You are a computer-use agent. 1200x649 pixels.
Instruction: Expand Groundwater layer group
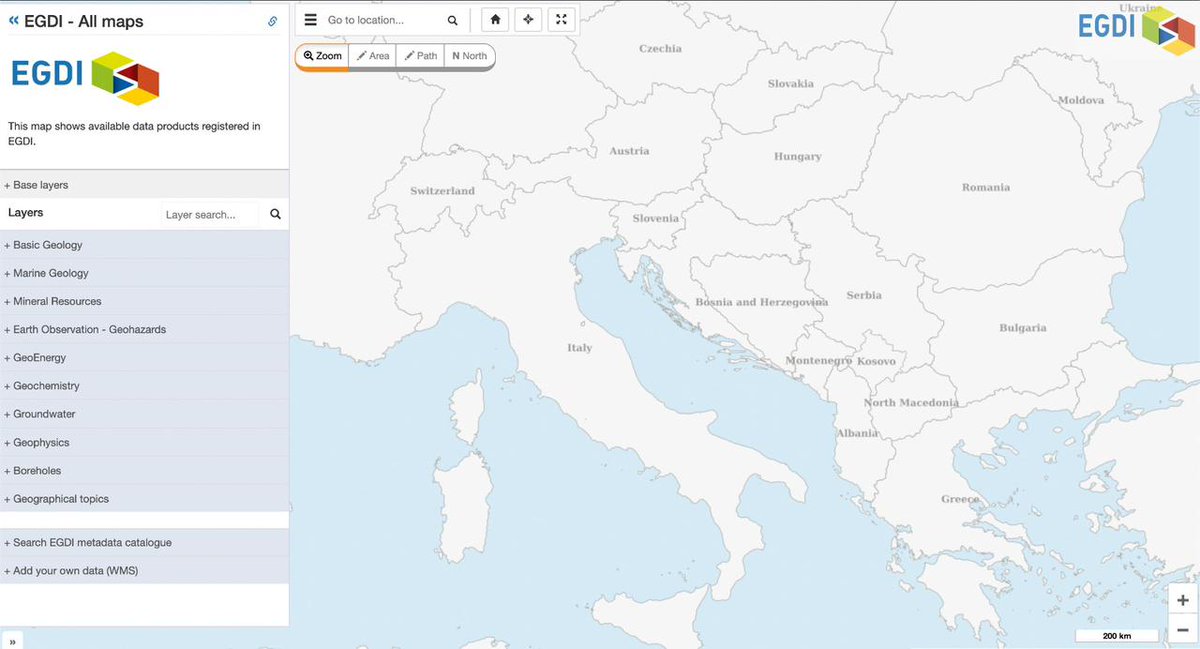point(144,414)
